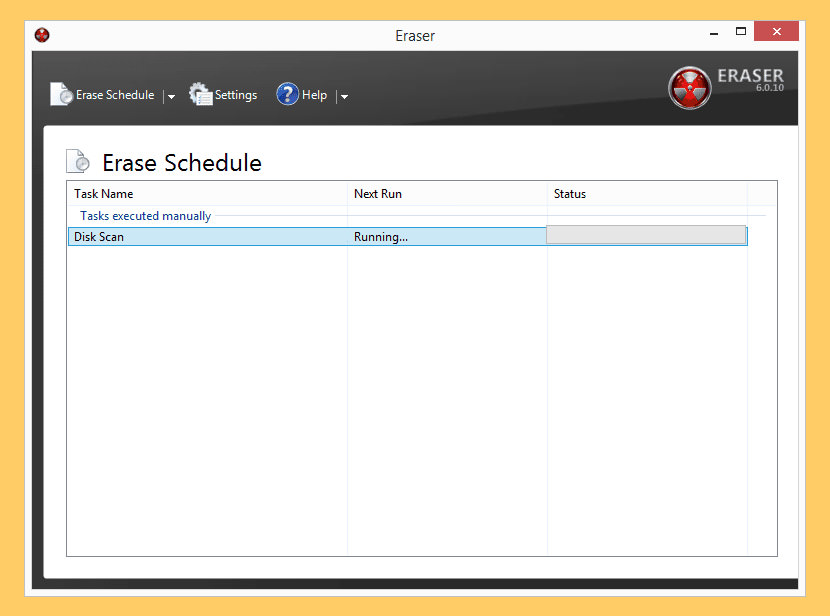Maximize the Eraser window
Image resolution: width=830 pixels, height=616 pixels.
[x=741, y=32]
